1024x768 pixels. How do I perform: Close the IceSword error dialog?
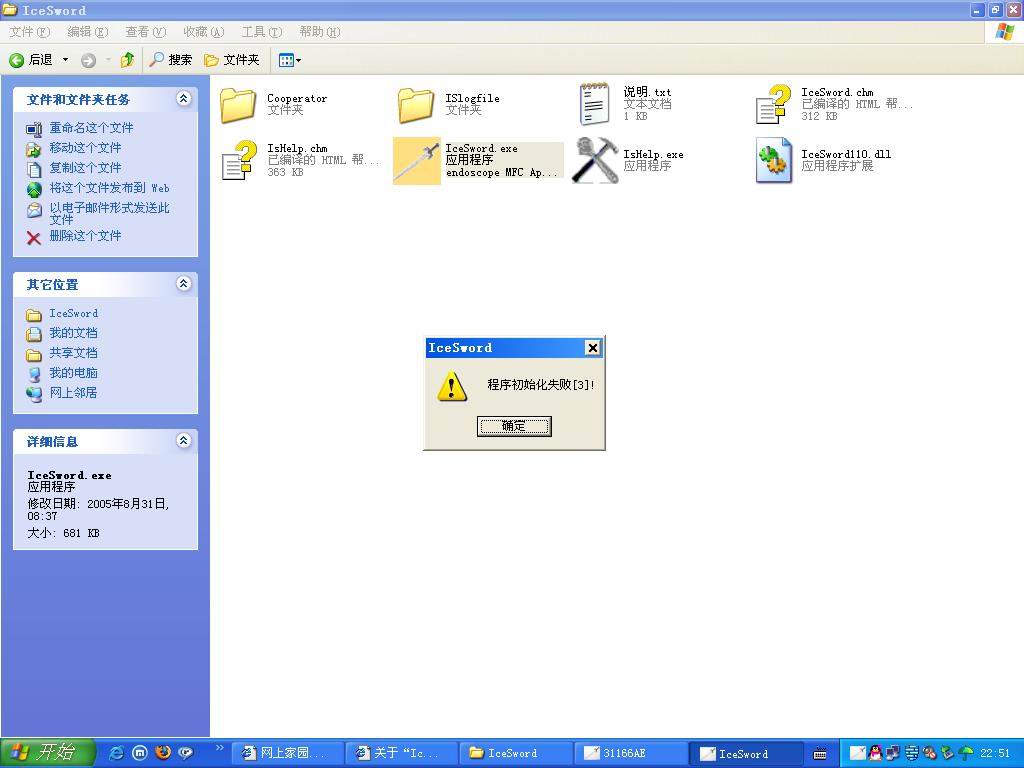(592, 348)
